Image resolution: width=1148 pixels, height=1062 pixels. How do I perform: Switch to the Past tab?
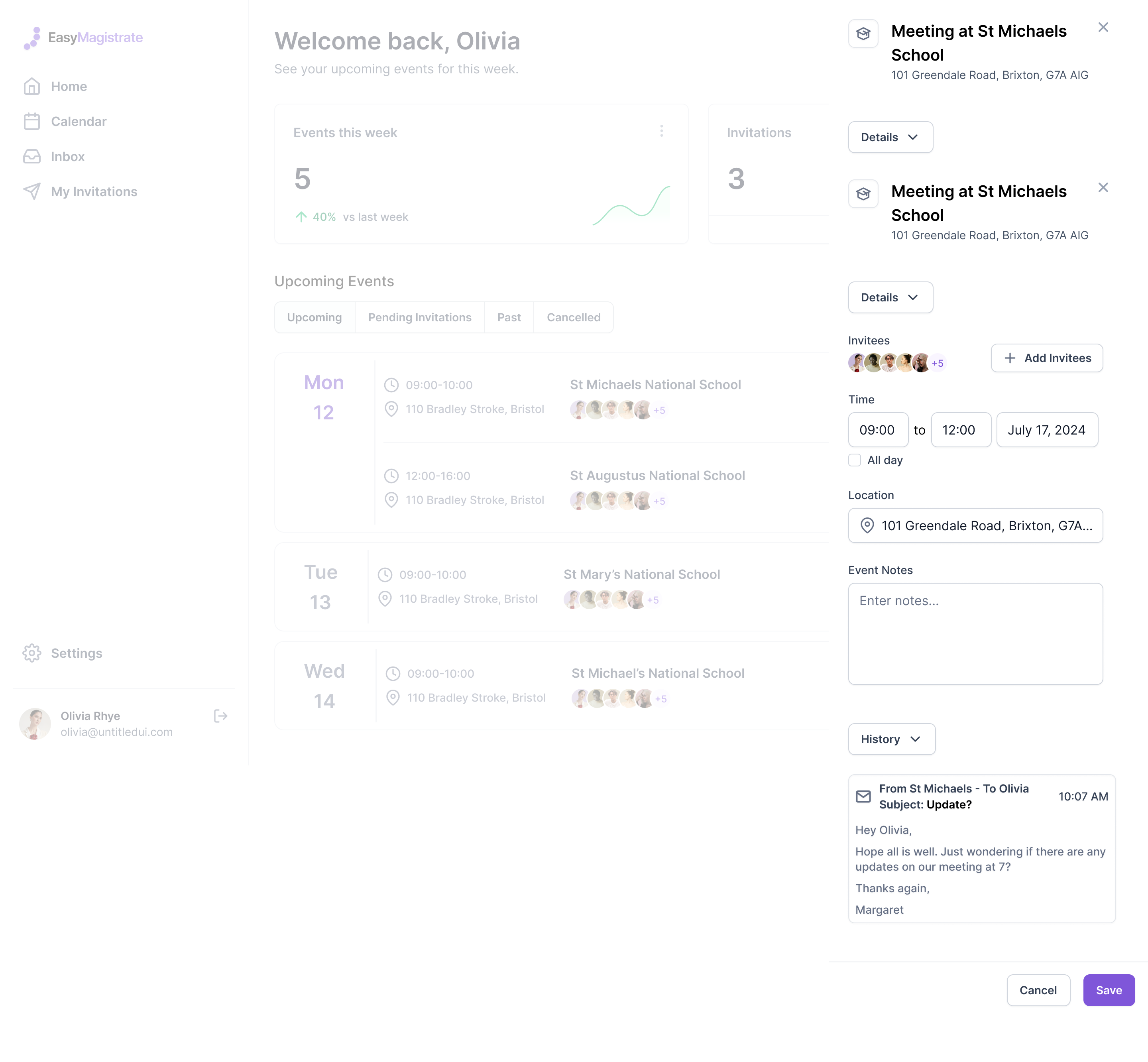coord(509,317)
